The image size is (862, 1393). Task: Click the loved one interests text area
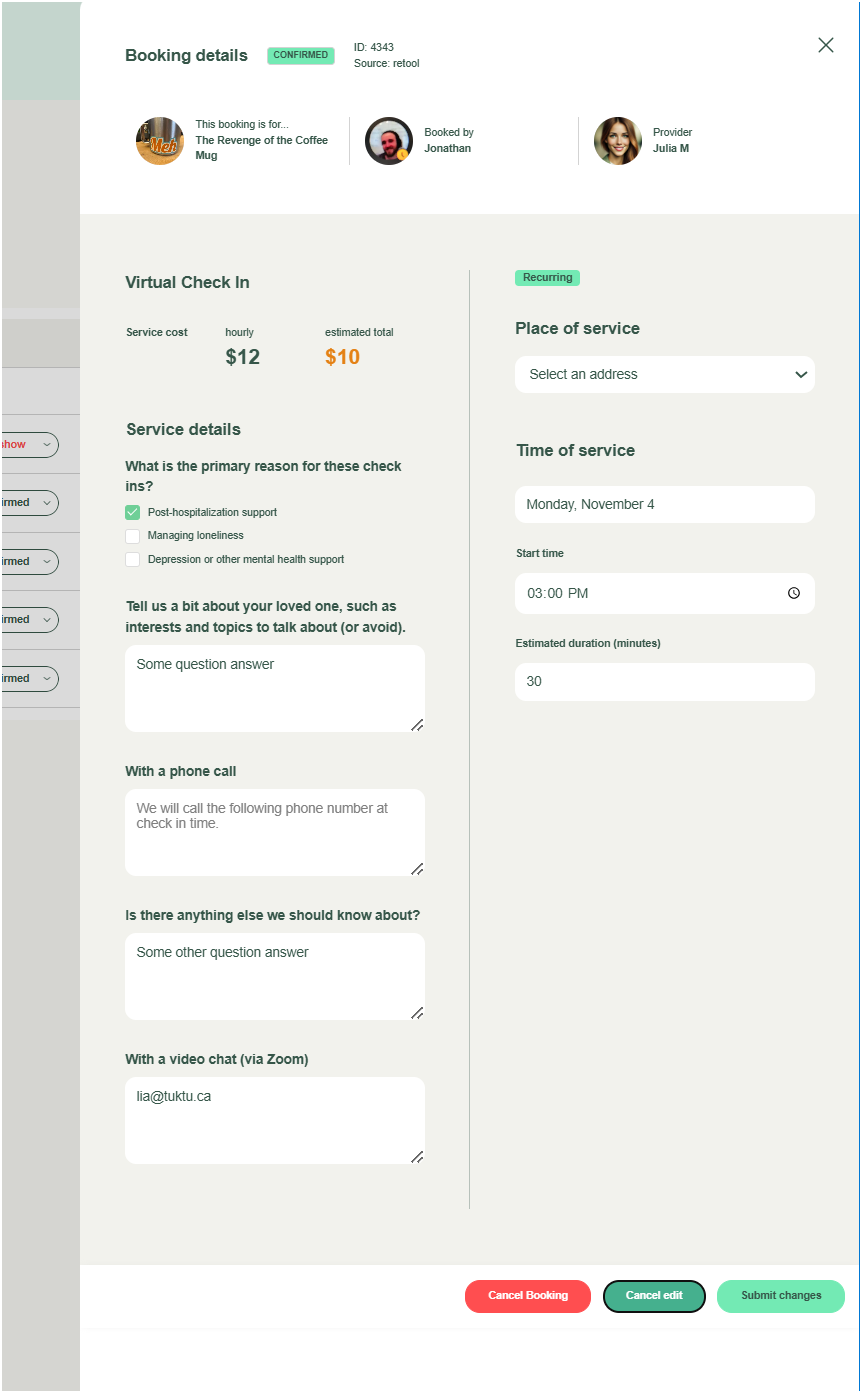point(274,688)
